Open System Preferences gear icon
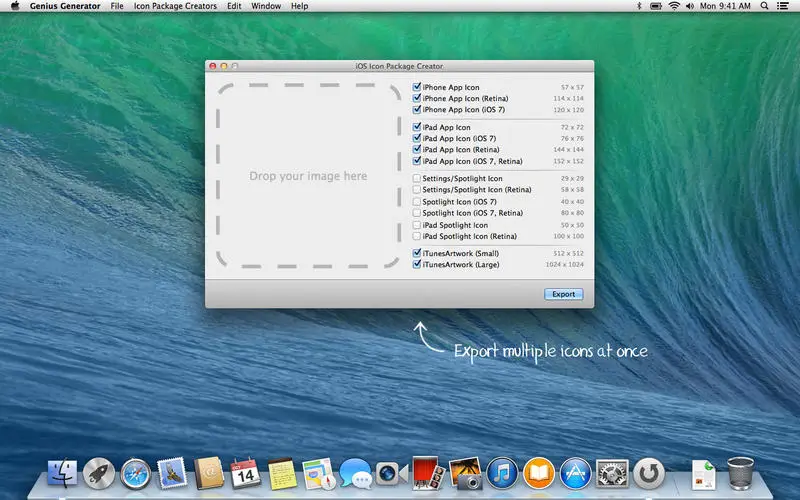The height and width of the screenshot is (500, 800). click(x=612, y=473)
